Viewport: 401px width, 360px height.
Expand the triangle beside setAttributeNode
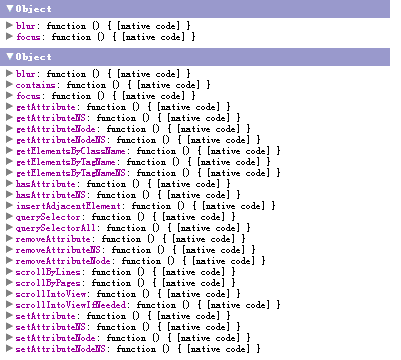[9, 337]
